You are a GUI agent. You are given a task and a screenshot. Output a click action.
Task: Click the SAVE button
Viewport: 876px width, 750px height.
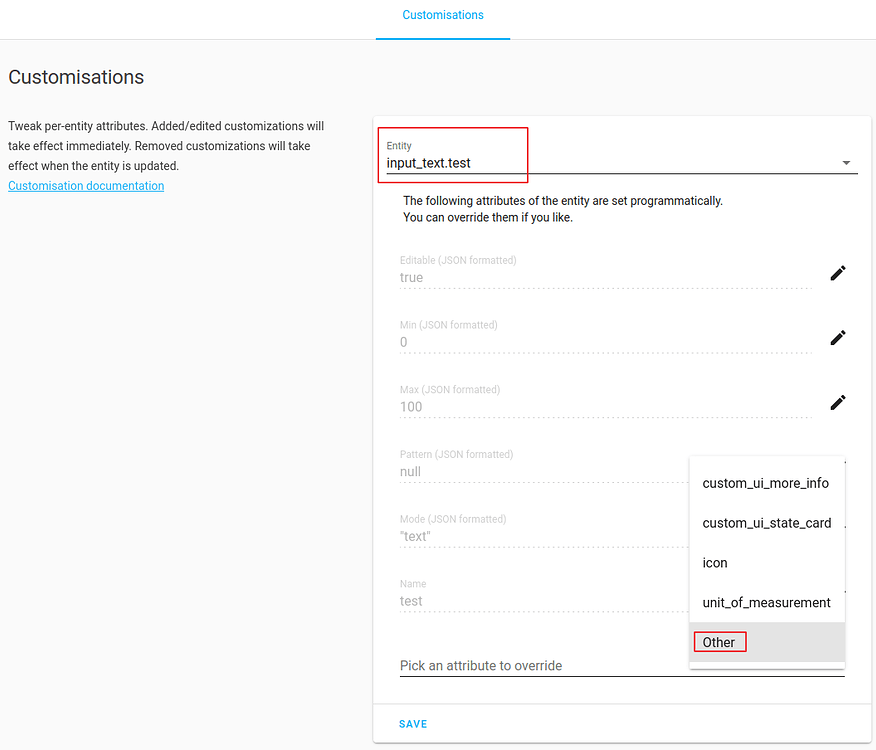point(413,723)
